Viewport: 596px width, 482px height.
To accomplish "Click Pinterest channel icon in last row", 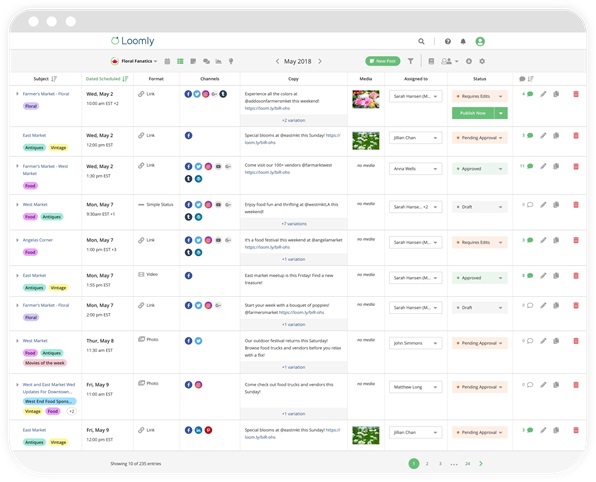I will 208,430.
